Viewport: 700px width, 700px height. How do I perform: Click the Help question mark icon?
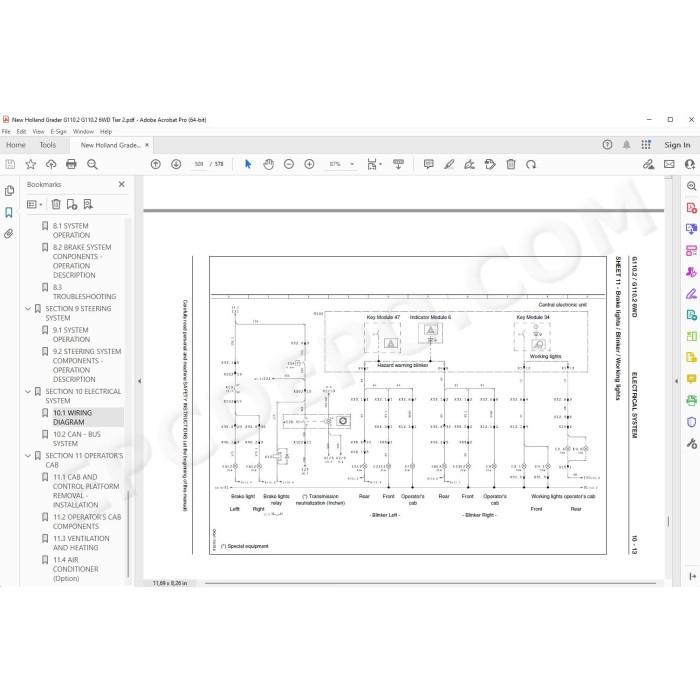(607, 145)
